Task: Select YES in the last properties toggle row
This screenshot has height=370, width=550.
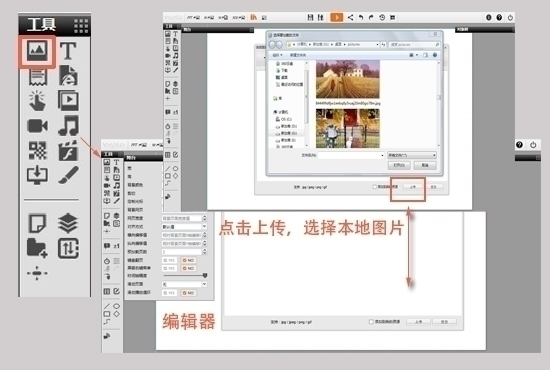Action: 170,293
